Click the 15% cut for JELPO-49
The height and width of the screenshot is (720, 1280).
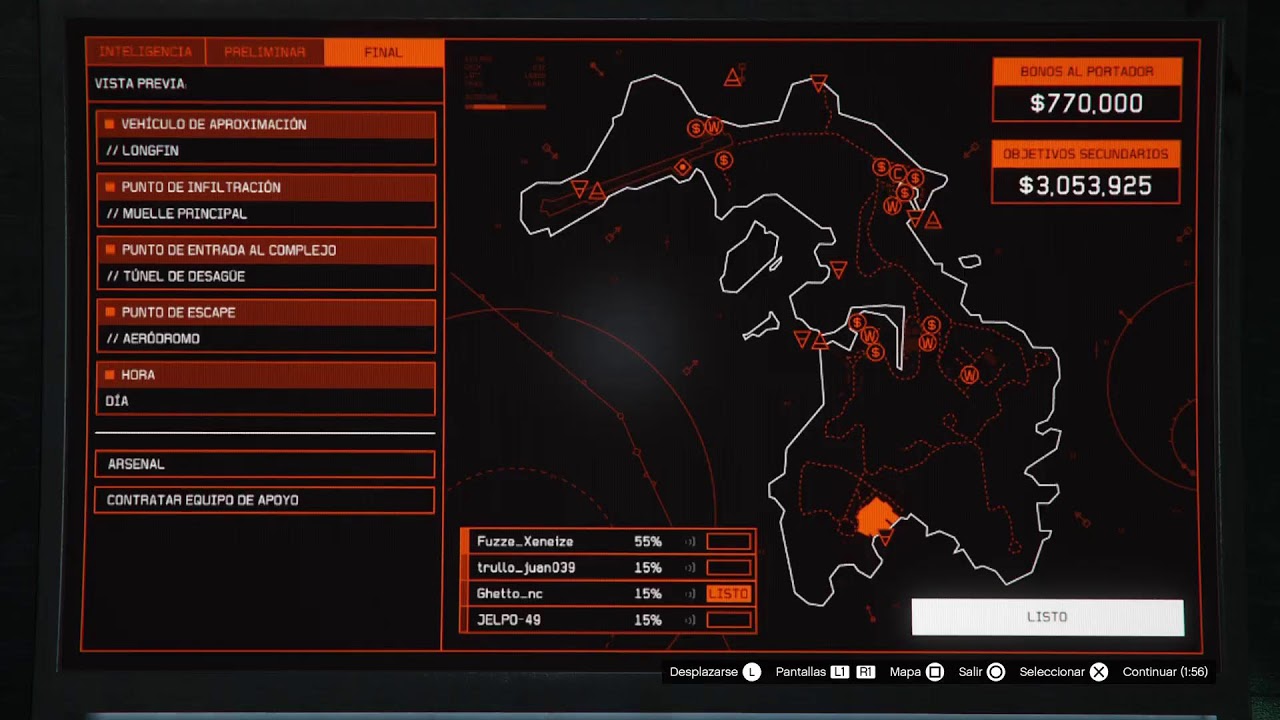(648, 620)
